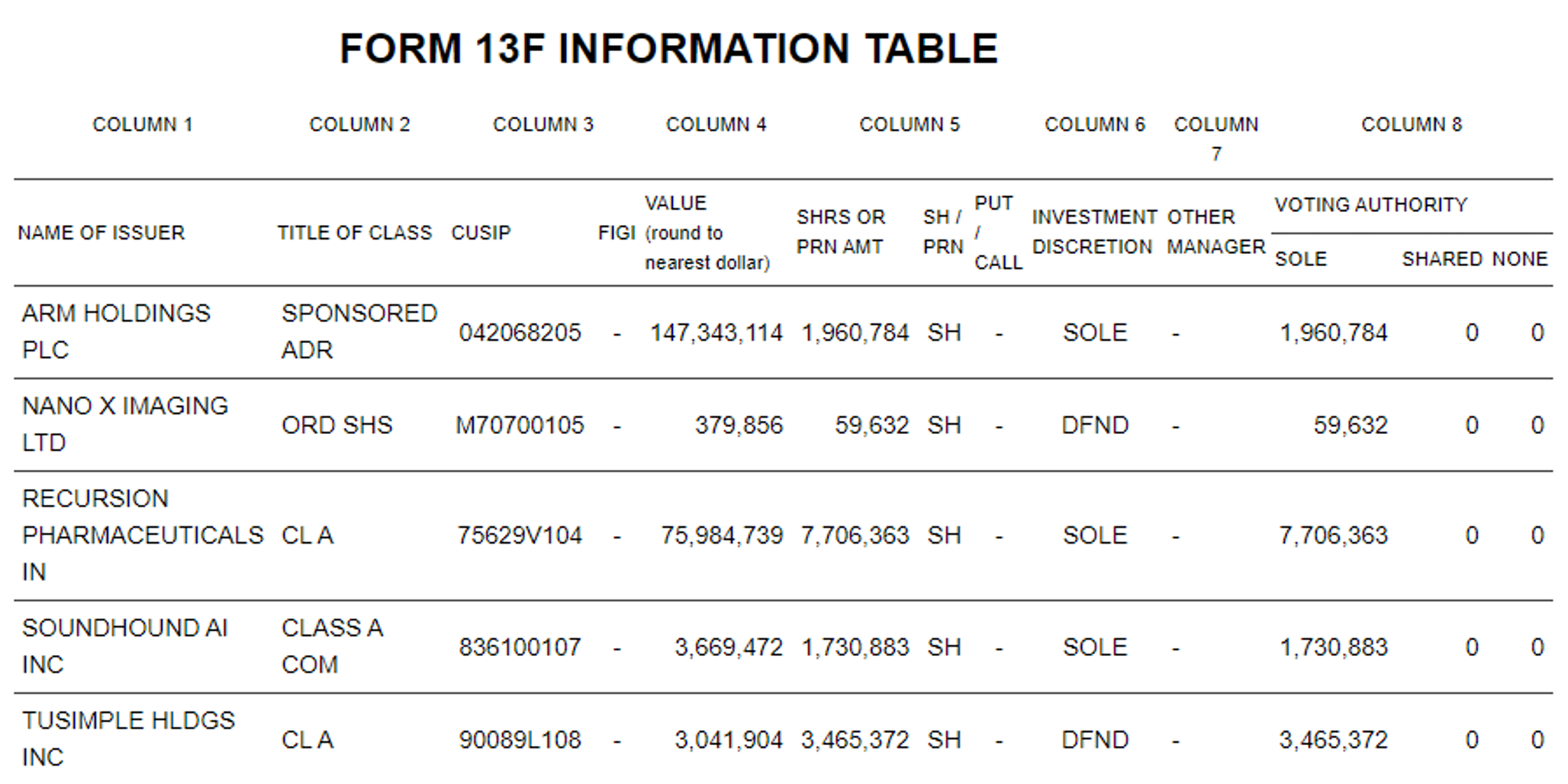Viewport: 1568px width, 784px height.
Task: Click CUSIP value M70700105
Action: [x=520, y=425]
